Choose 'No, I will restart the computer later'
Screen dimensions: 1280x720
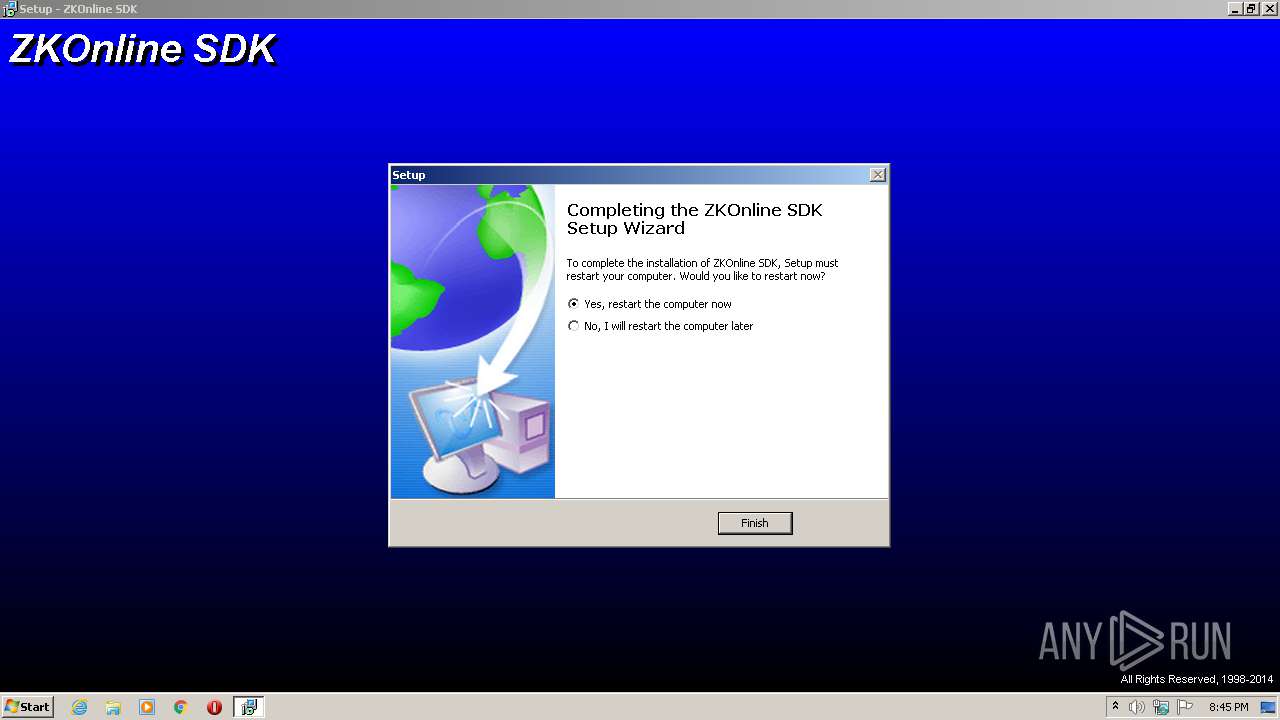[x=660, y=326]
